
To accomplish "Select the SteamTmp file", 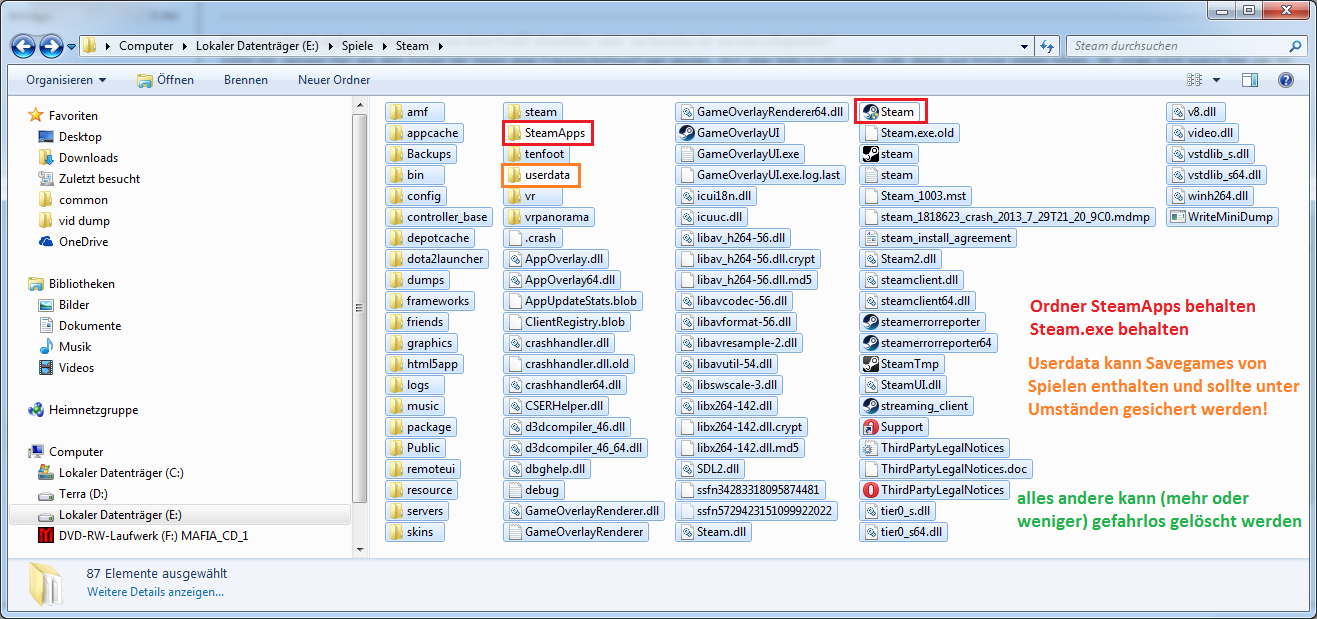I will [901, 364].
